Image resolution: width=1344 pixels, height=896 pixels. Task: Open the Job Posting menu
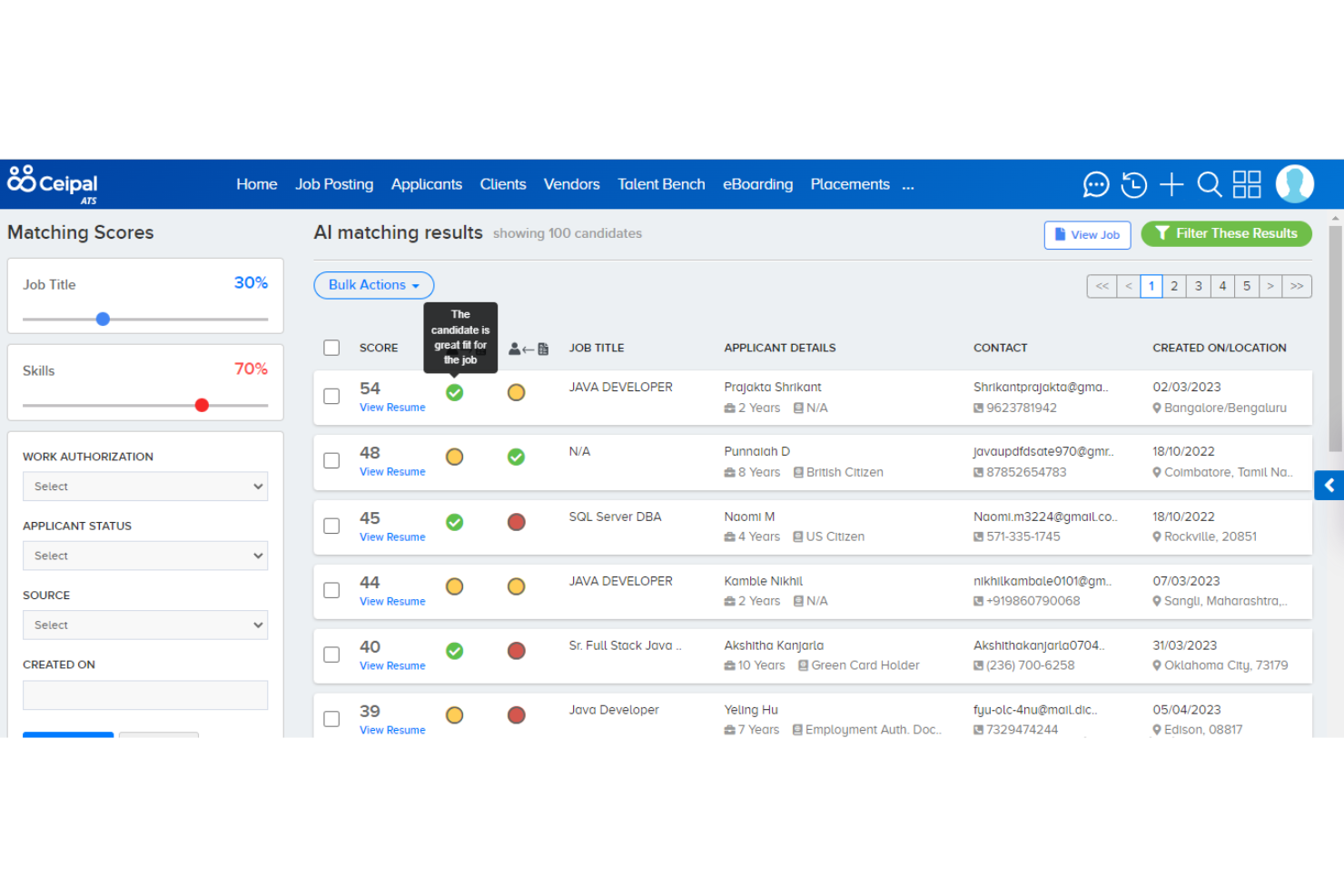334,184
